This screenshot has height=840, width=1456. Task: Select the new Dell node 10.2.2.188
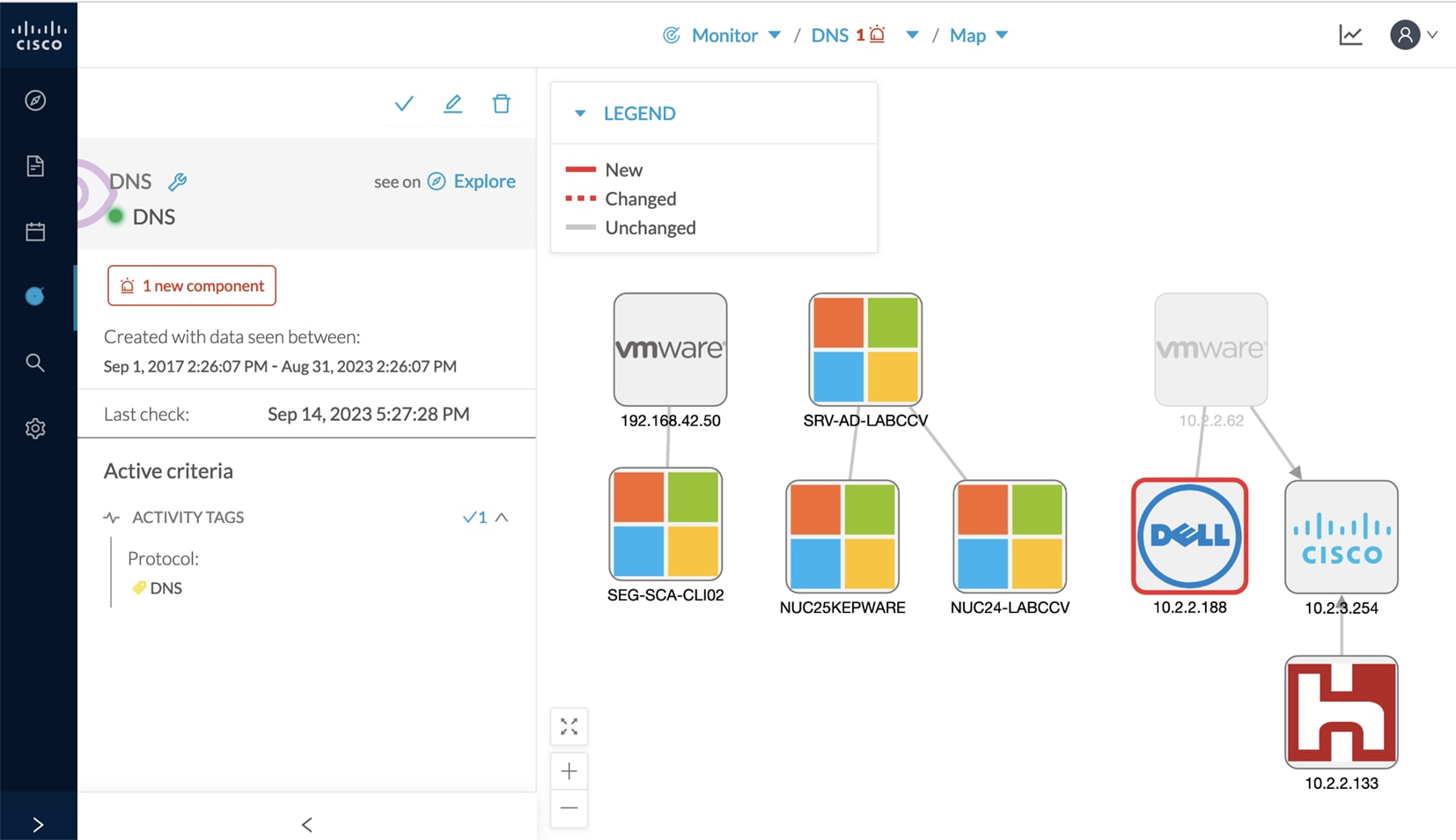1189,536
